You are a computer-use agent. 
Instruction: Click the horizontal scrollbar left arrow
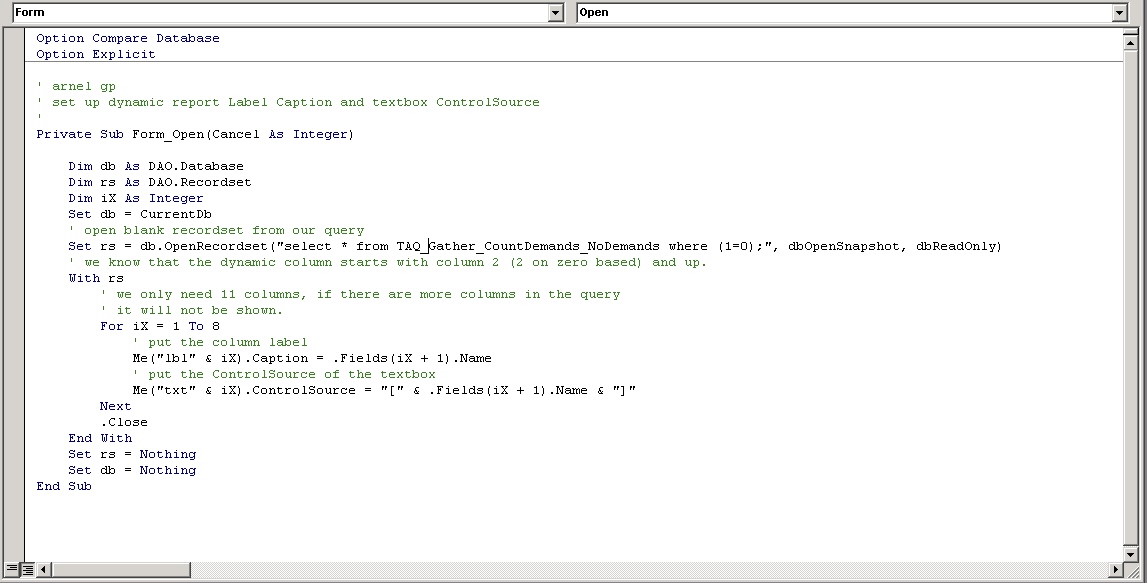43,569
